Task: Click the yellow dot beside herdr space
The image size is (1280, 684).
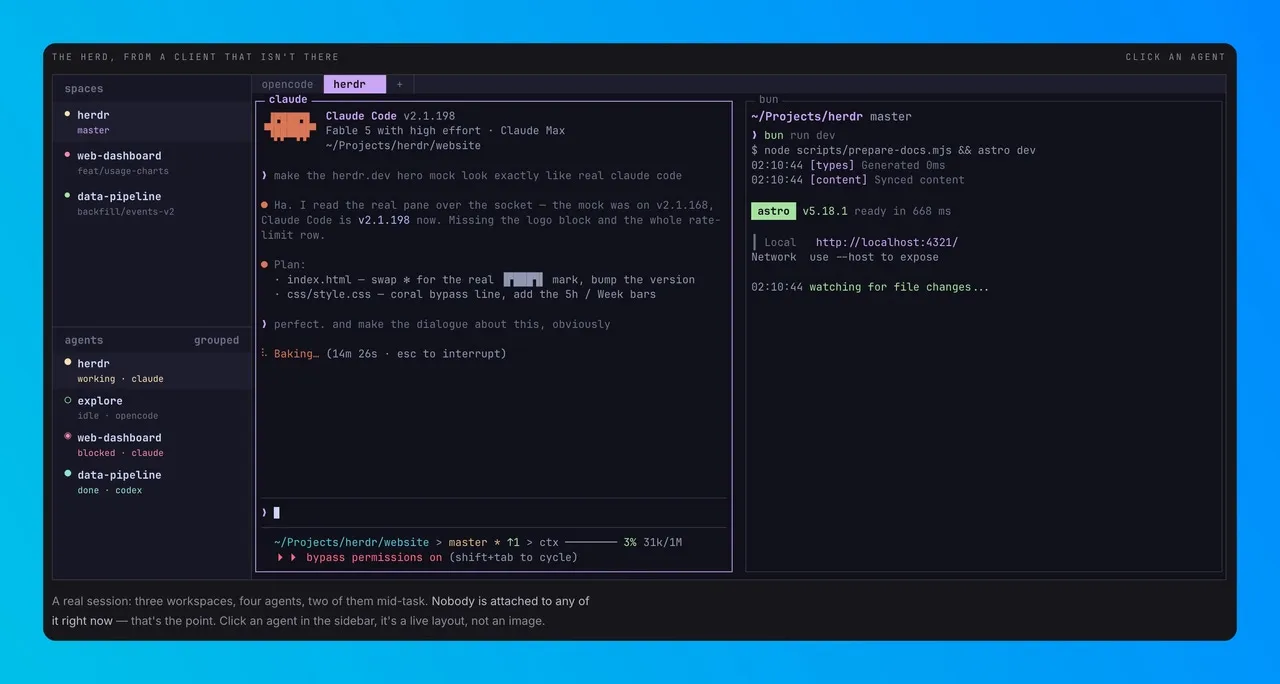Action: point(67,114)
